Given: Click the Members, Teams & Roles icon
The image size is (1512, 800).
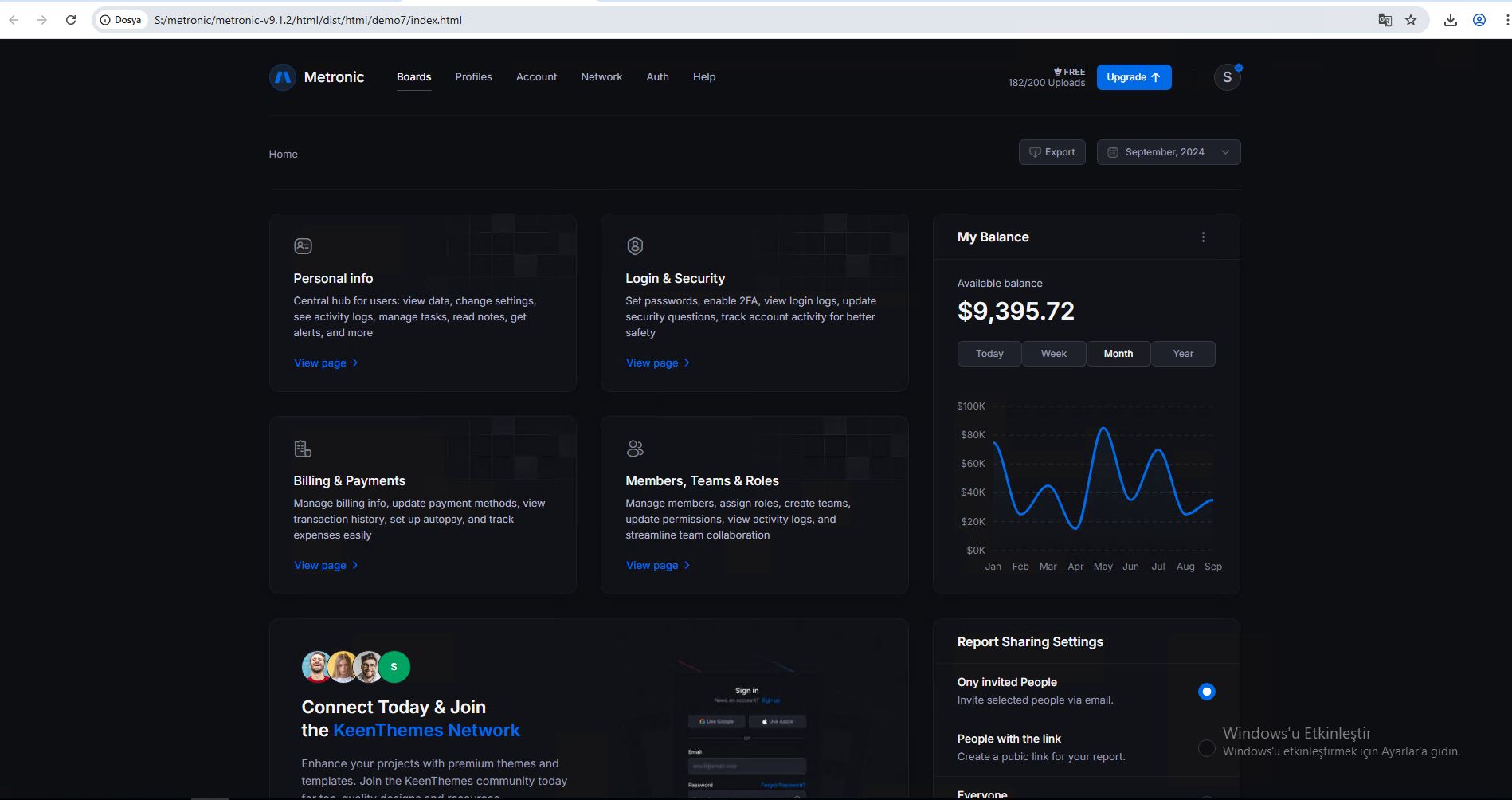Looking at the screenshot, I should point(635,449).
